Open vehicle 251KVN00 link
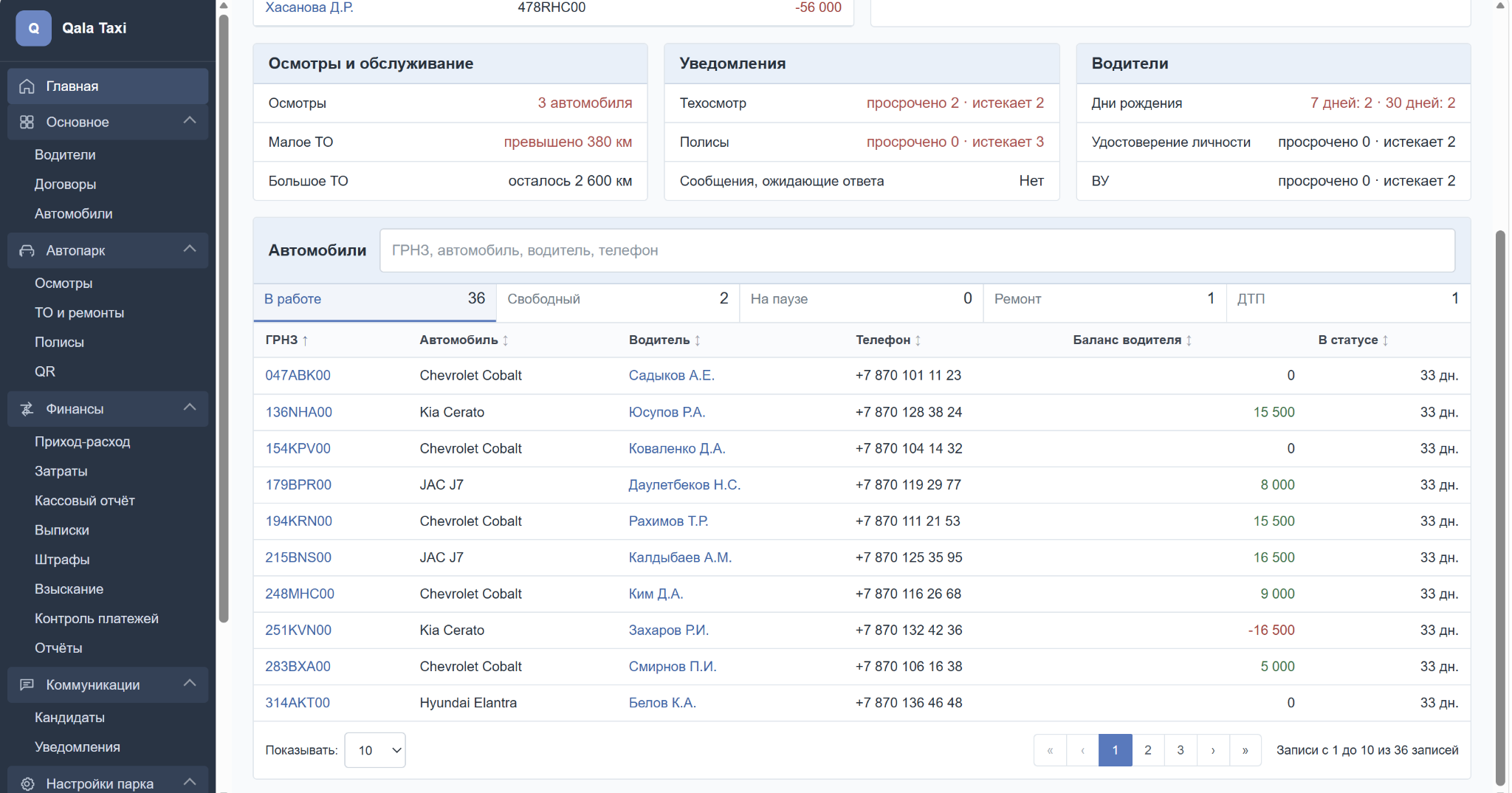Image resolution: width=1512 pixels, height=793 pixels. point(298,631)
